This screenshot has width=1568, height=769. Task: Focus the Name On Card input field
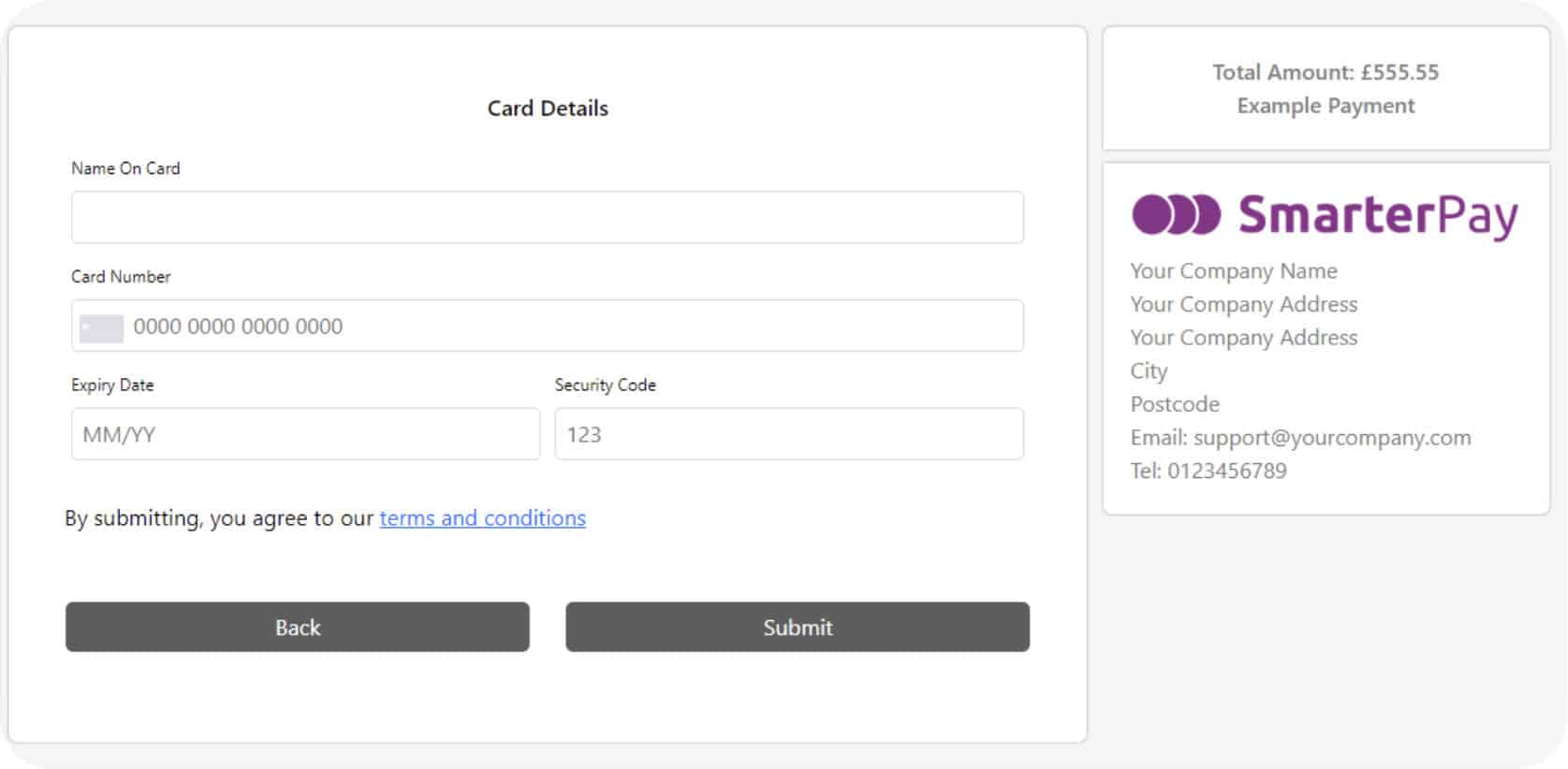point(547,218)
